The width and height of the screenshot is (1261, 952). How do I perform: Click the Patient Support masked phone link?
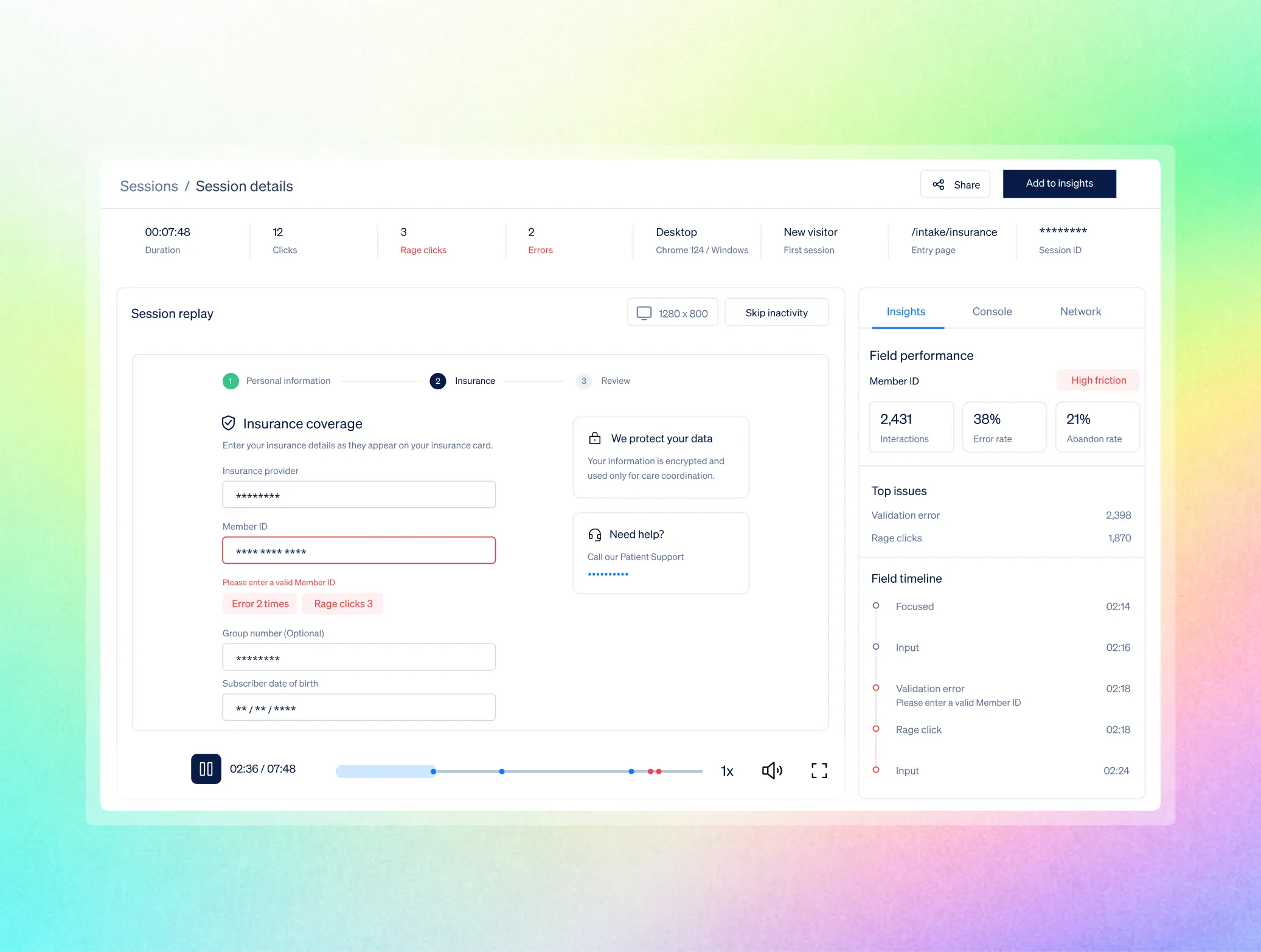[x=608, y=574]
